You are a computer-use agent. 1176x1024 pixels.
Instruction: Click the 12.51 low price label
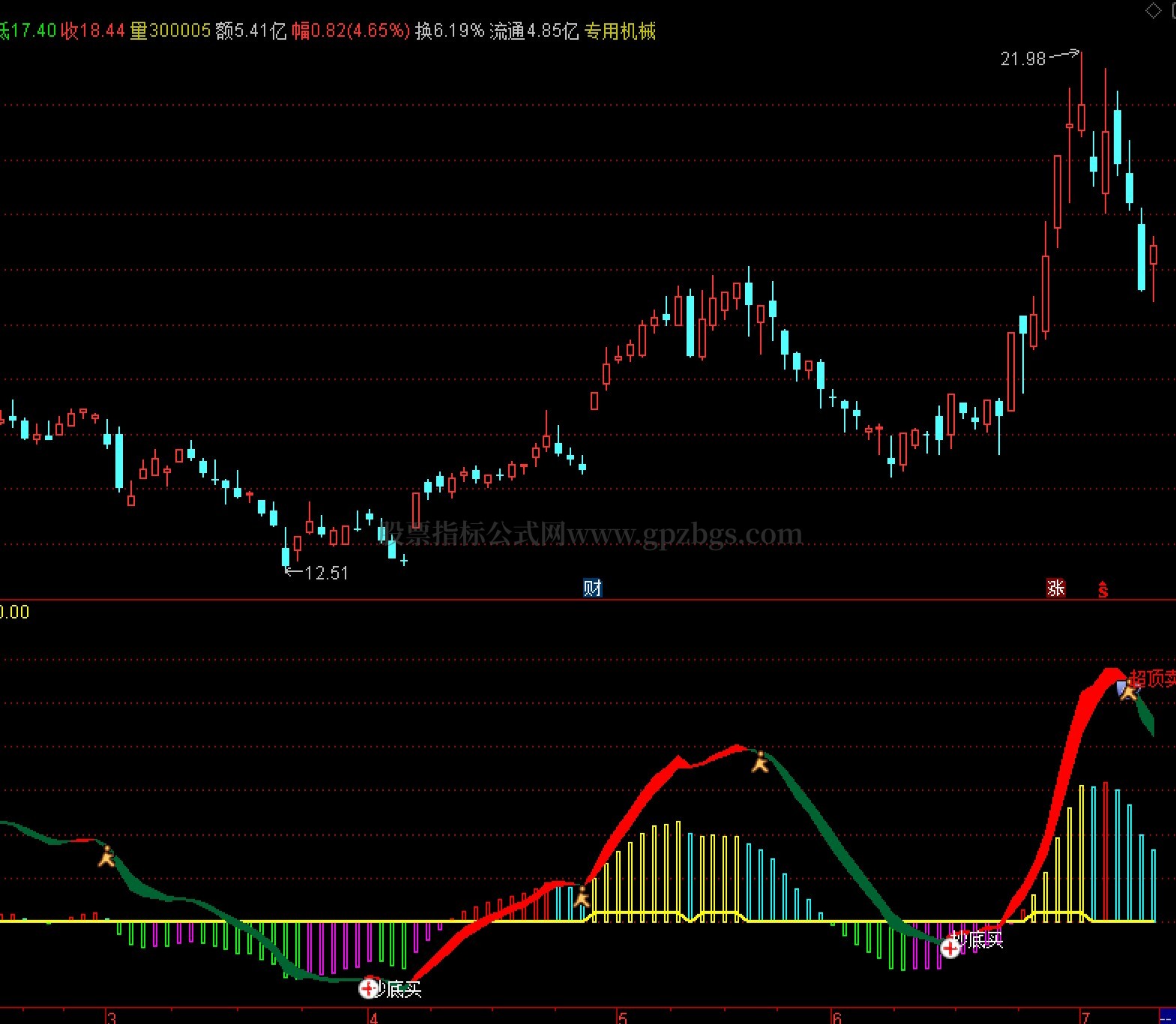327,573
